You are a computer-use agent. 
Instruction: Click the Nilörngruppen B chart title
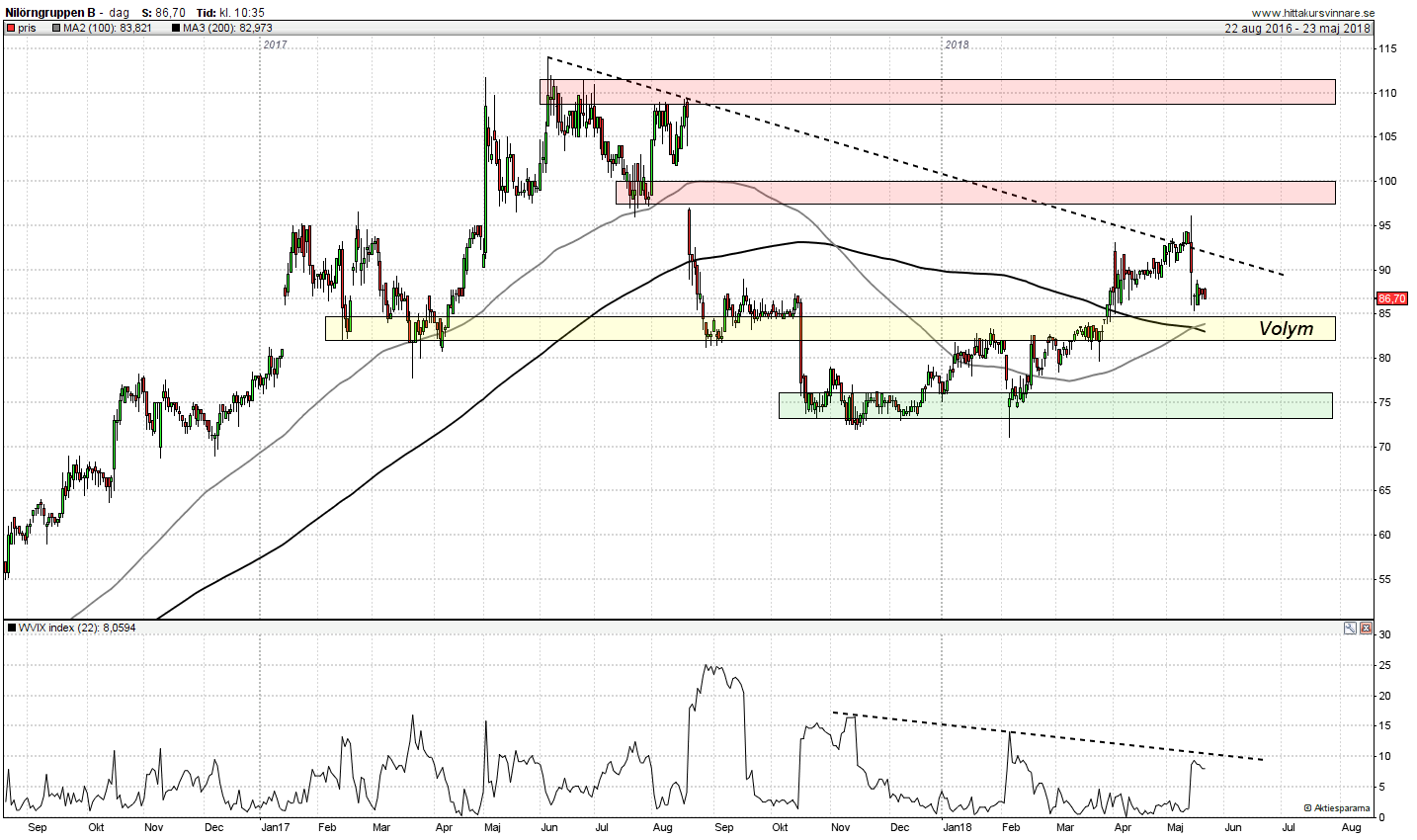coord(51,13)
